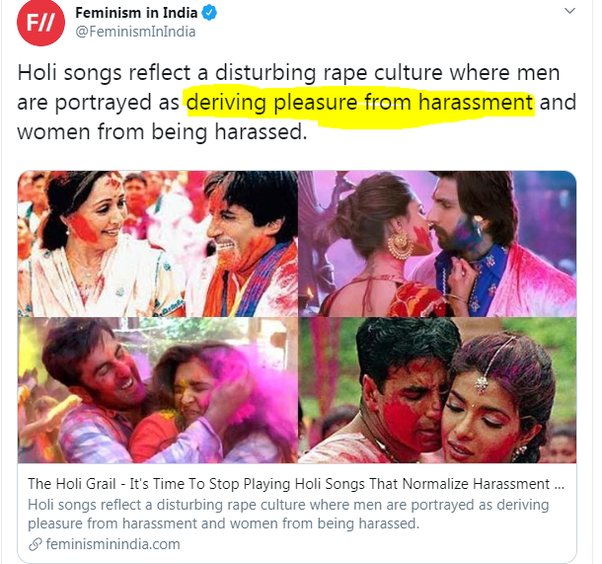Open the Feminism in India profile avatar
The height and width of the screenshot is (564, 602).
pos(41,22)
